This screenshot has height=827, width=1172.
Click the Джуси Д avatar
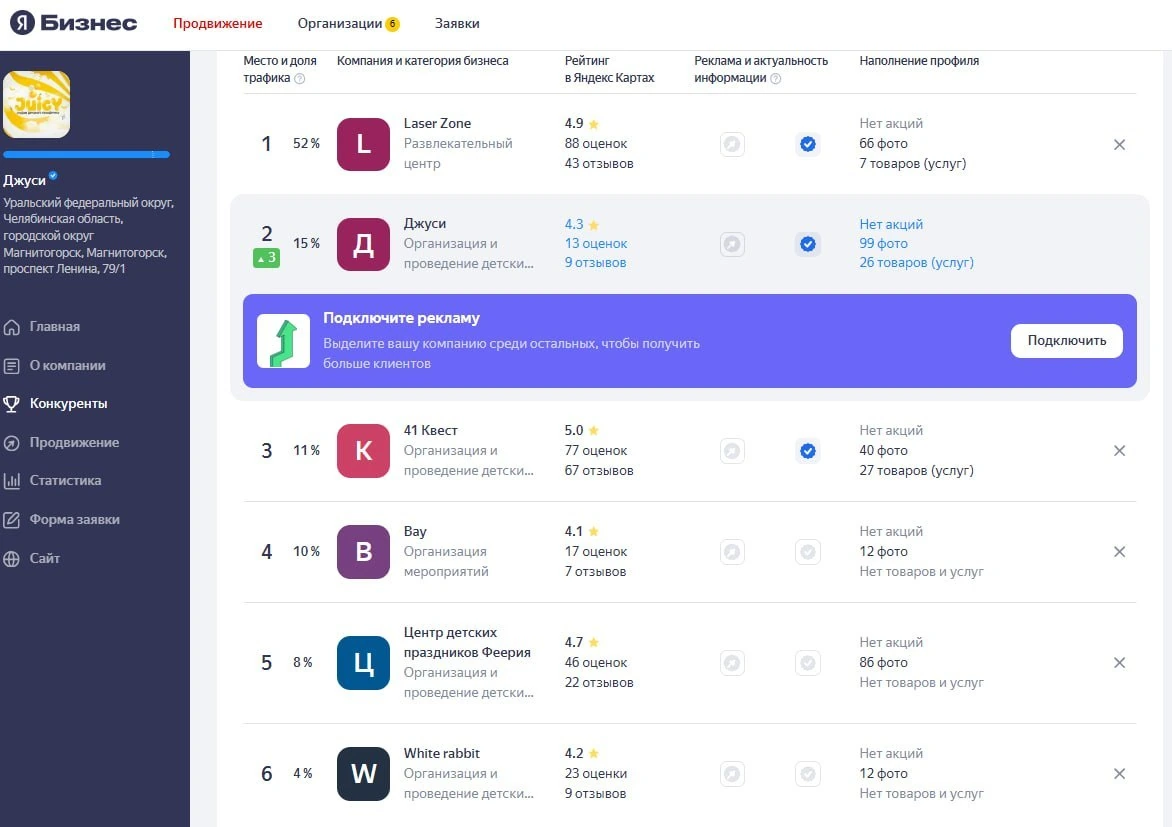click(x=363, y=245)
